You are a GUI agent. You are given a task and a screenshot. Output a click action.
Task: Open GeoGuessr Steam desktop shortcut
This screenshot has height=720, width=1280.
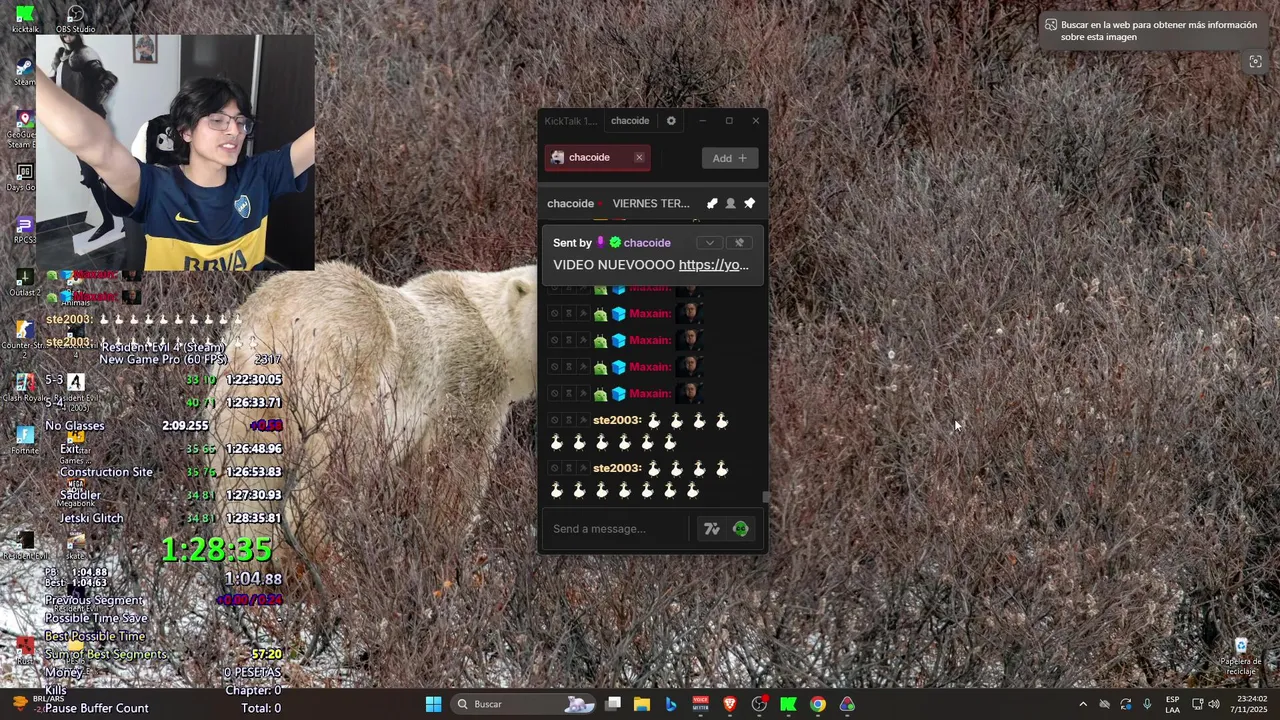[22, 131]
